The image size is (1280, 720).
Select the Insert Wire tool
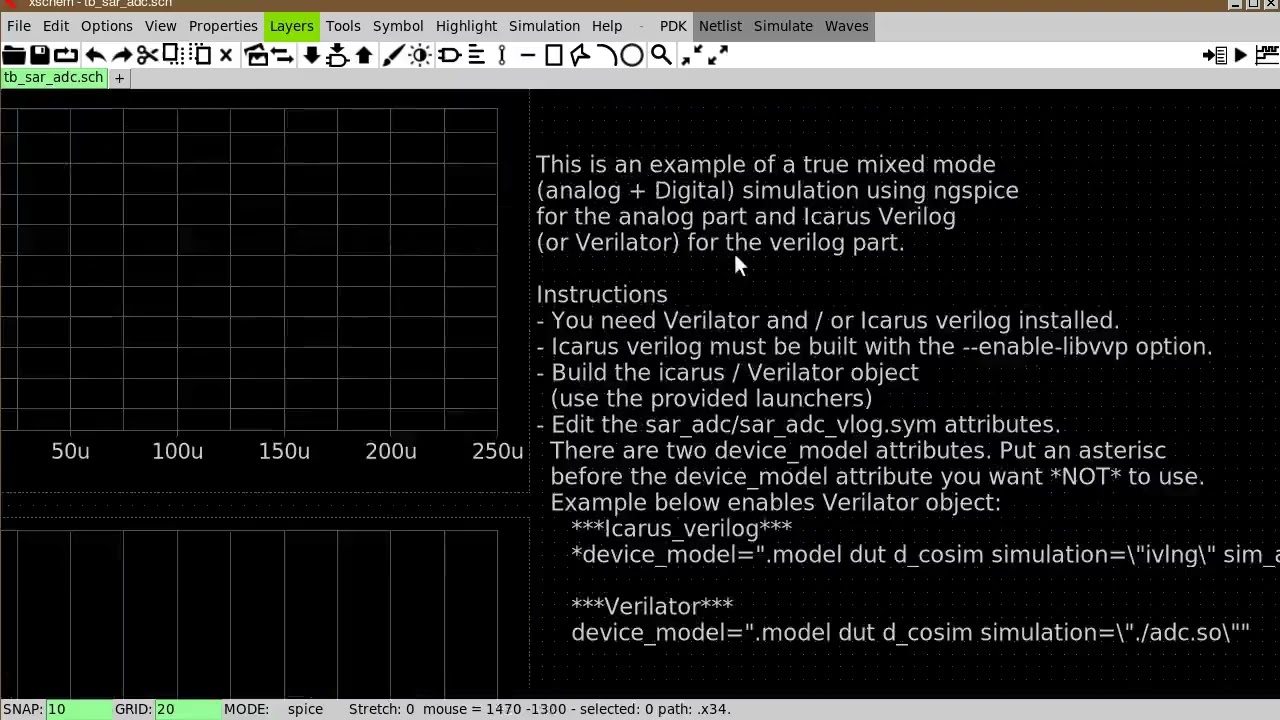pos(502,55)
